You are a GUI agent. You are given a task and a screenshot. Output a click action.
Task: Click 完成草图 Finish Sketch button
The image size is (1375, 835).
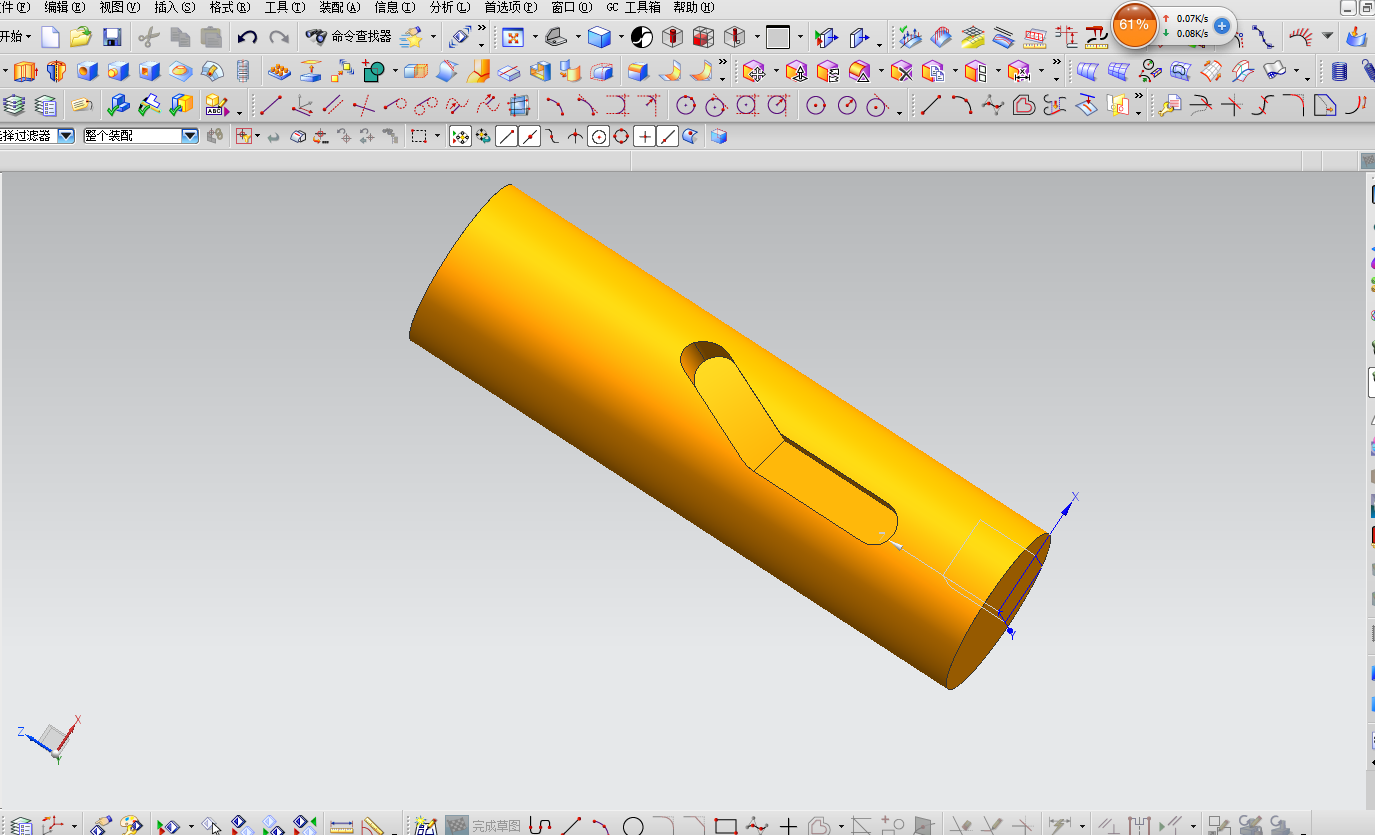(485, 825)
